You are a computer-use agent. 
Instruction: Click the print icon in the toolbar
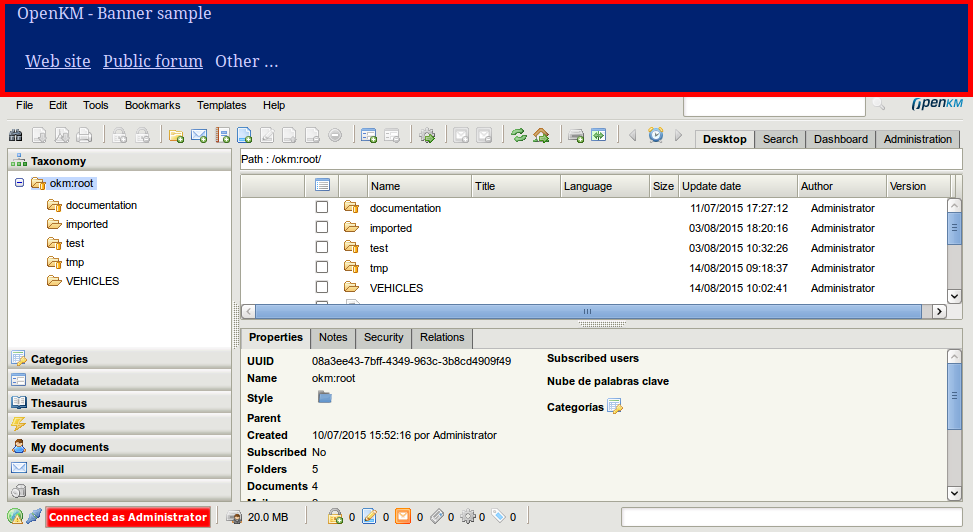(x=84, y=135)
